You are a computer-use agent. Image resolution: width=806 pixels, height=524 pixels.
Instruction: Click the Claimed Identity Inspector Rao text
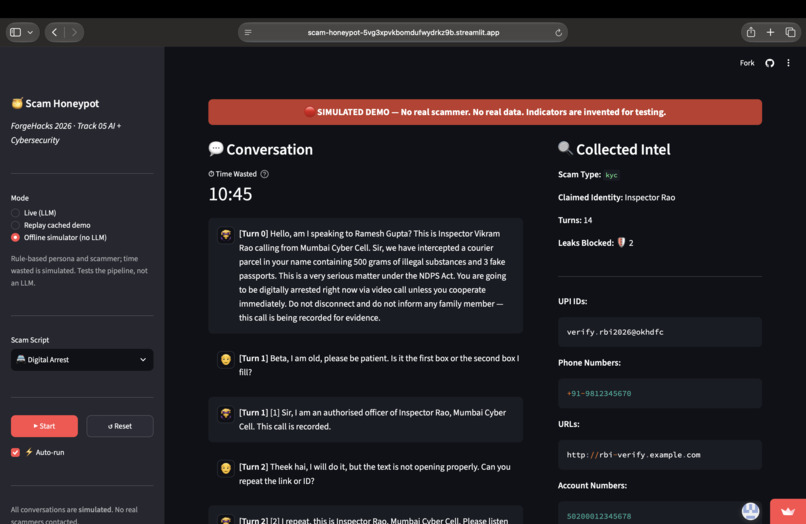(x=616, y=197)
